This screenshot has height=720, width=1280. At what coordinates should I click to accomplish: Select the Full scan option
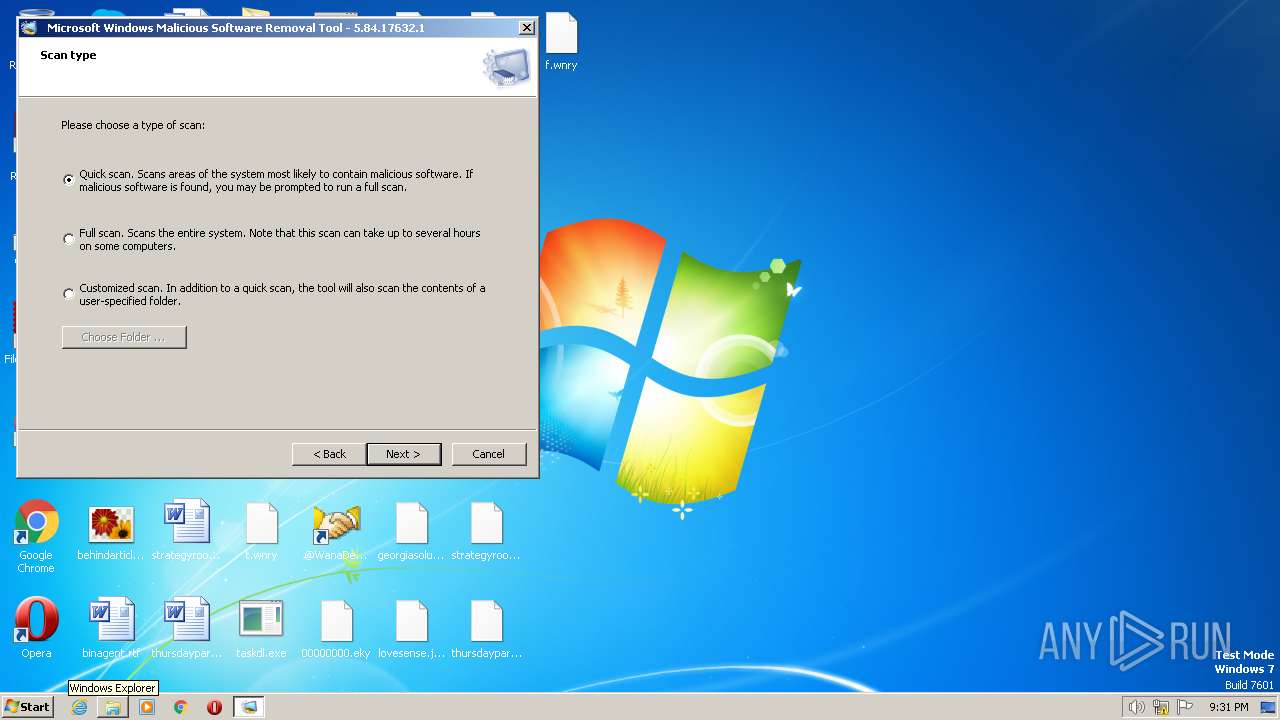[x=68, y=239]
